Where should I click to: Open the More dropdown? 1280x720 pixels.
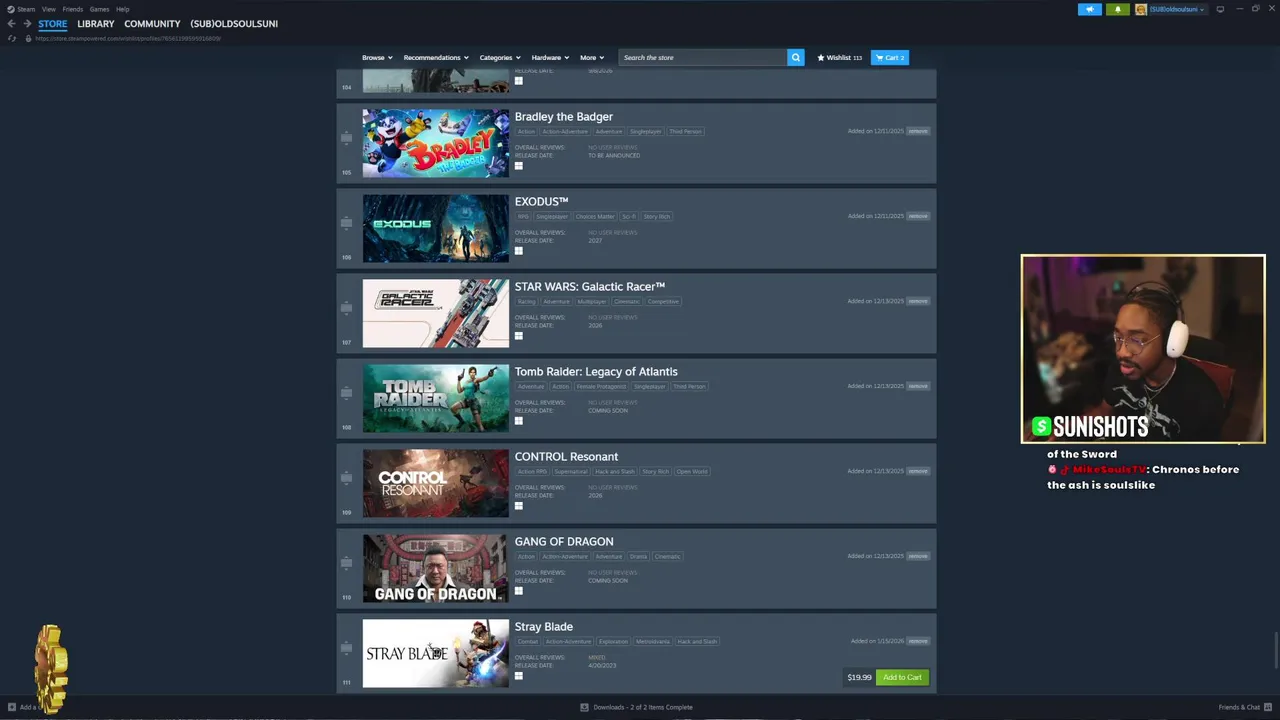click(592, 57)
